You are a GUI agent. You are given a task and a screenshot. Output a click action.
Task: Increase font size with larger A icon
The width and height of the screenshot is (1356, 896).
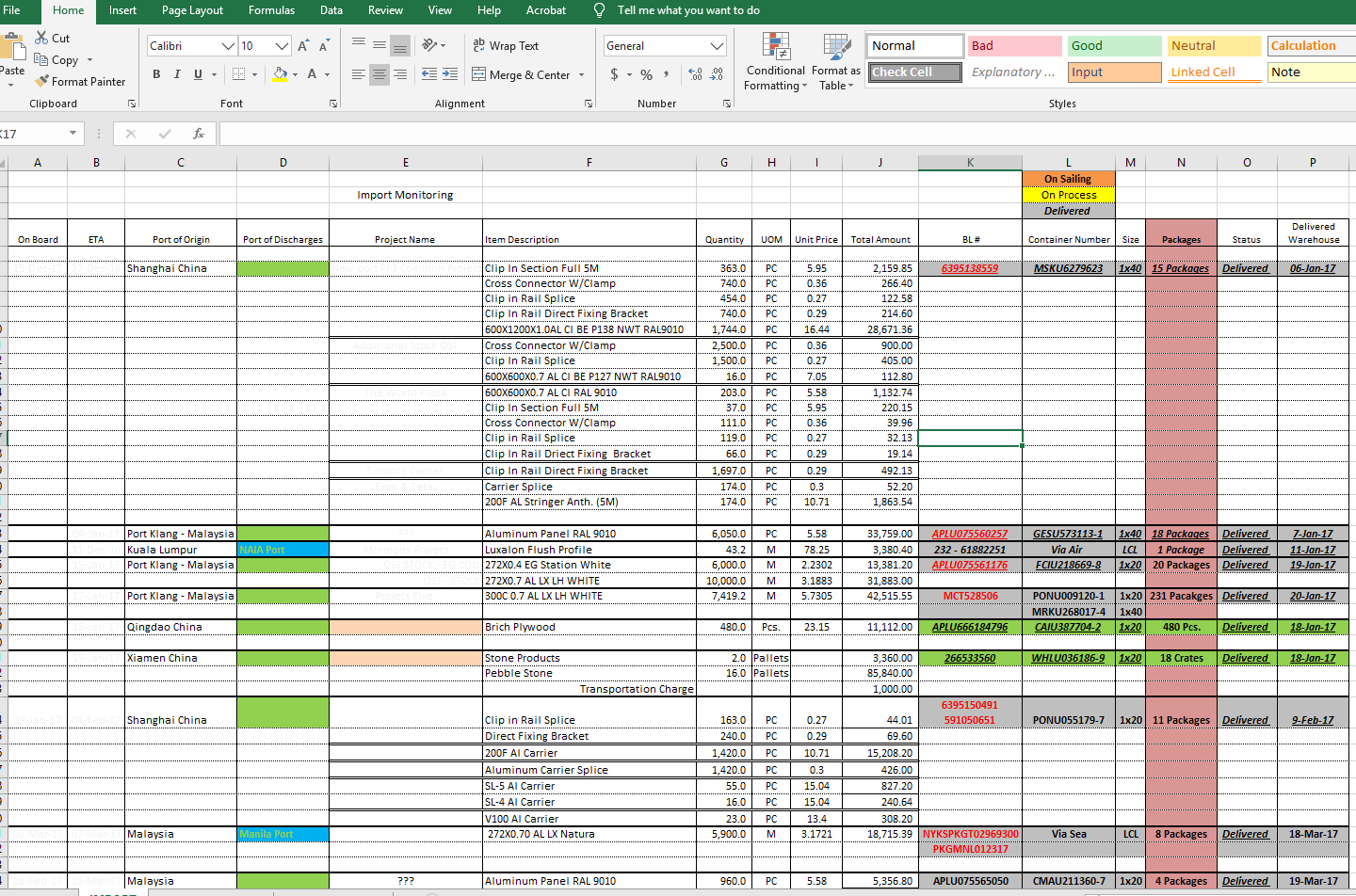(x=303, y=45)
